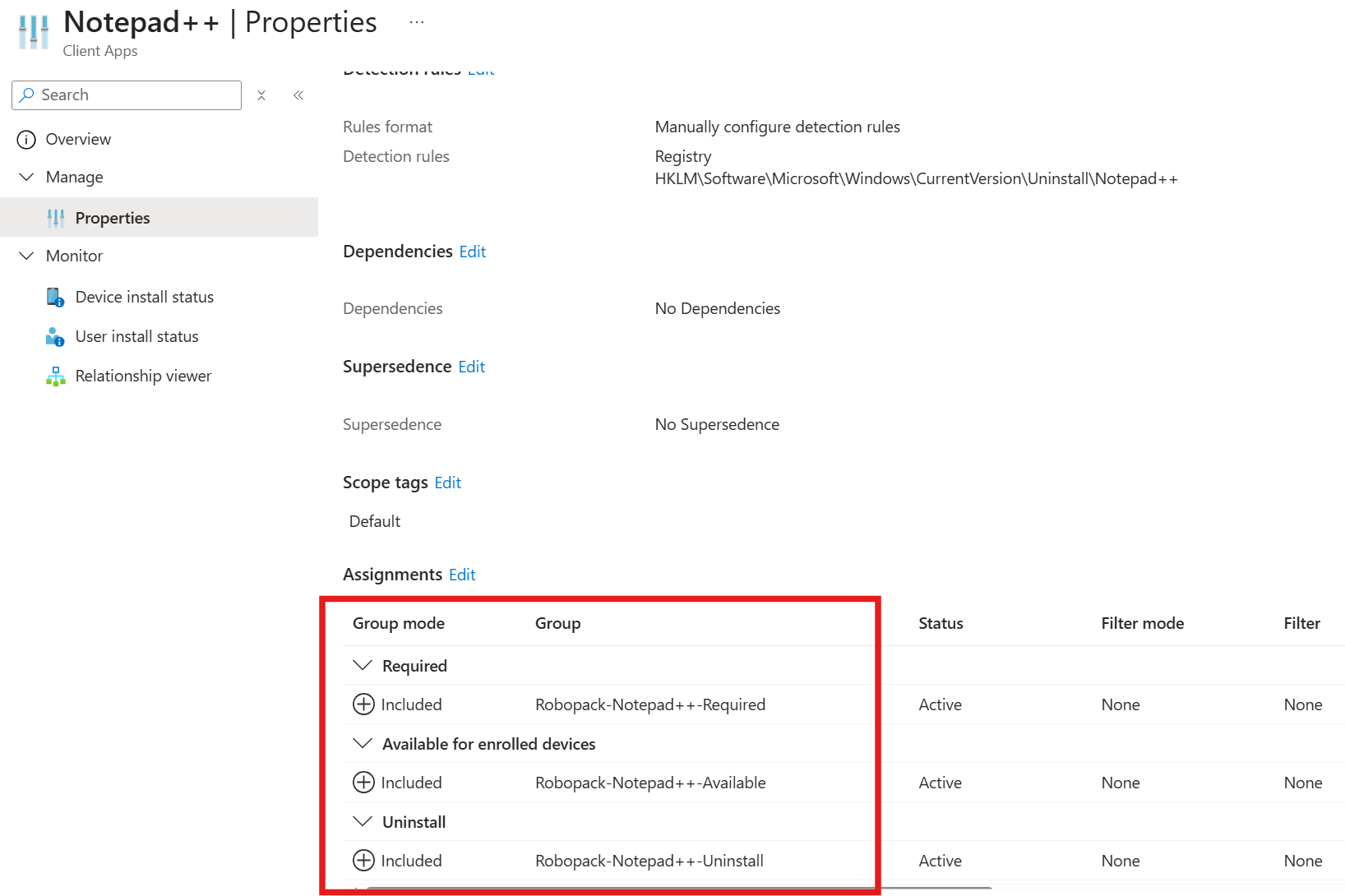Viewport: 1345px width, 896px height.
Task: Collapse the Manage section in sidebar
Action: 26,178
